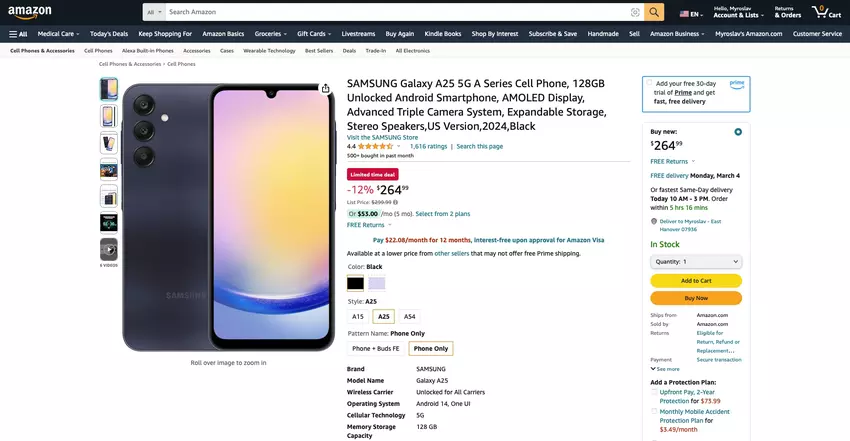The height and width of the screenshot is (441, 850).
Task: Select the Buy new radio button
Action: pyautogui.click(x=738, y=132)
